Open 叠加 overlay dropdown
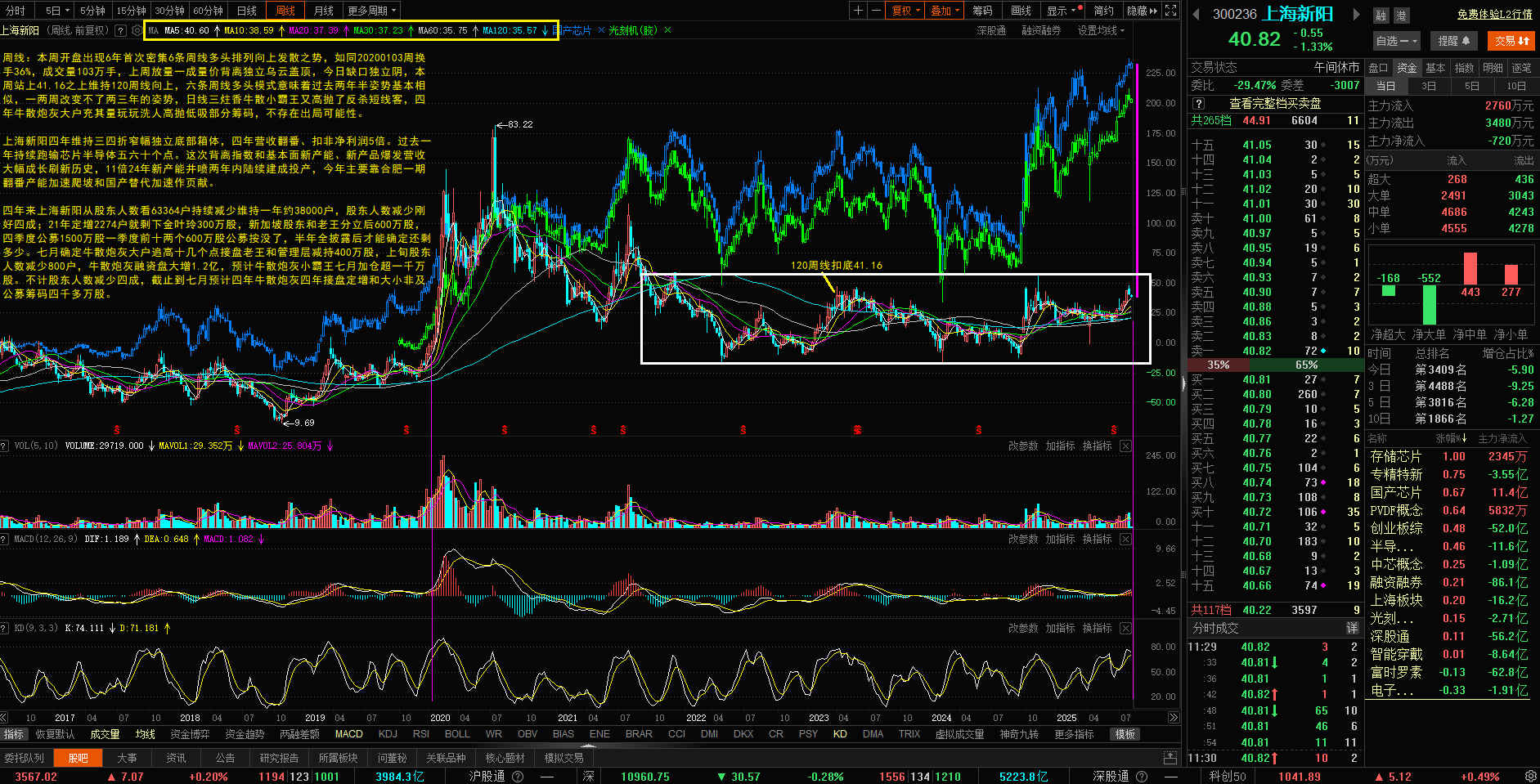Screen dimensions: 1540x784 click(945, 11)
